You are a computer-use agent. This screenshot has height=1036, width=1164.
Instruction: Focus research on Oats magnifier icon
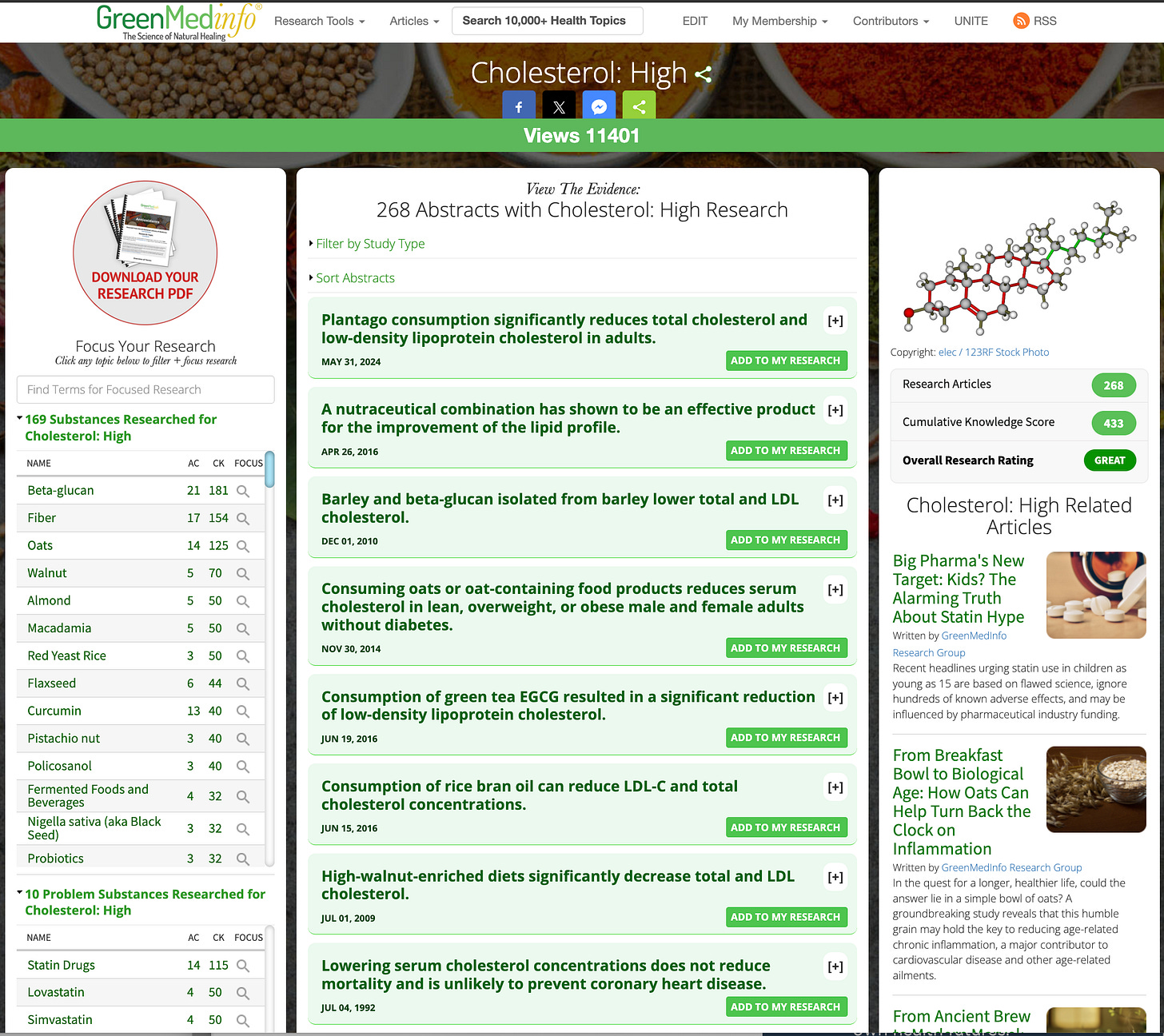pos(243,547)
